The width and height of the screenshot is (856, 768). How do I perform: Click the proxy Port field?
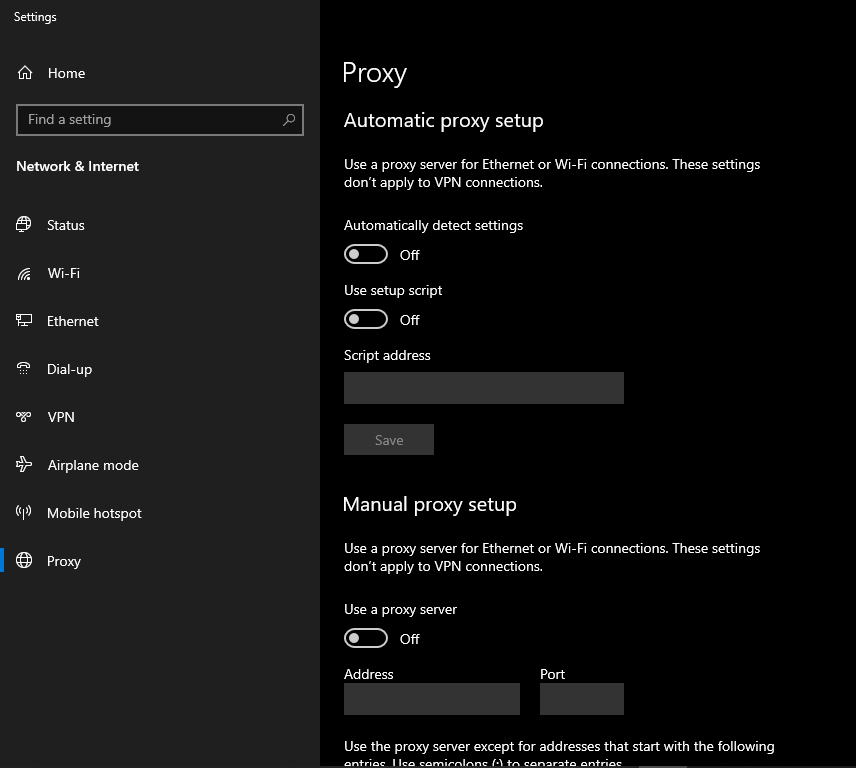point(582,699)
